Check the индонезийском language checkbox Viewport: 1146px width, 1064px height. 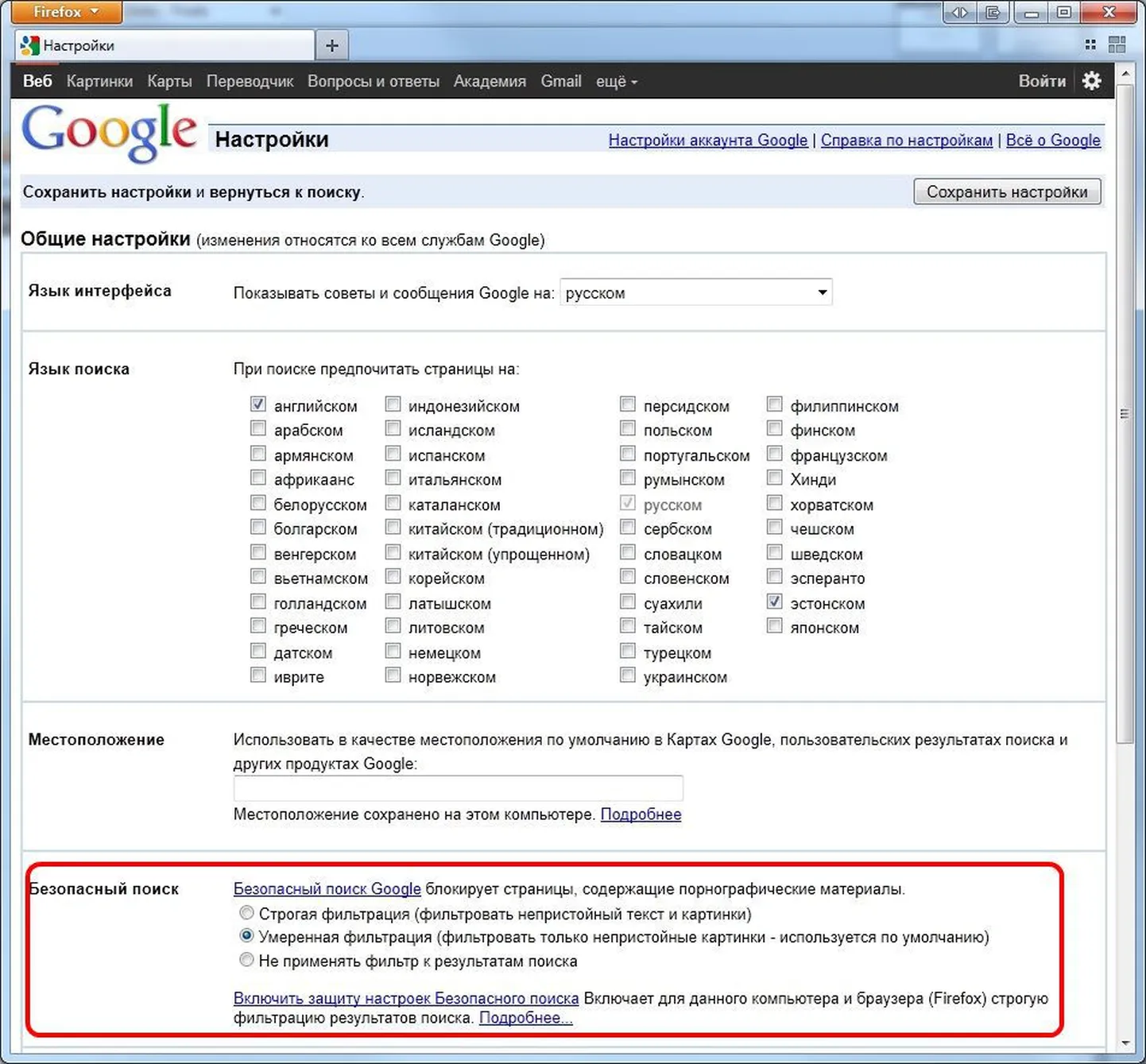[393, 404]
